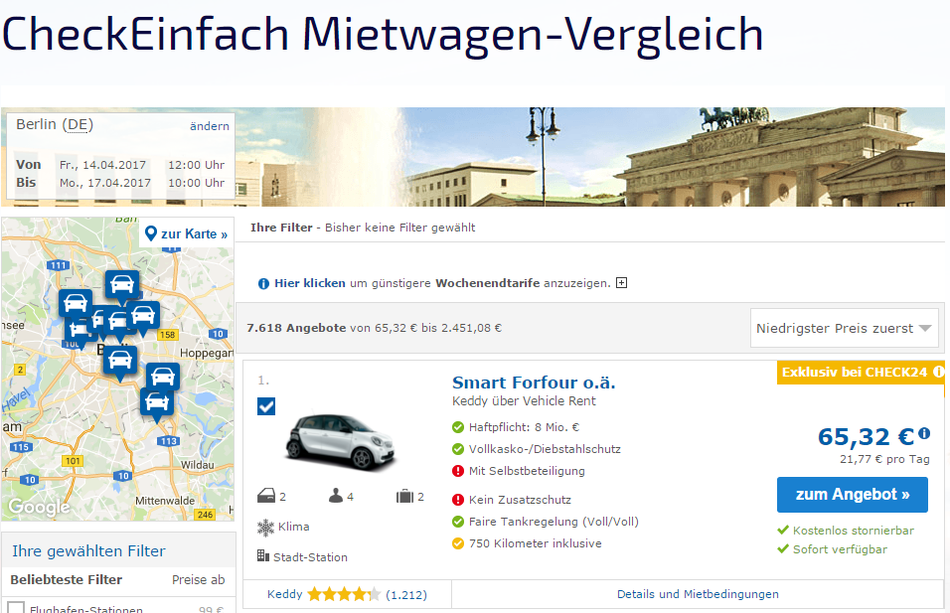Click the car station marker beside the 113 road sign

point(156,404)
